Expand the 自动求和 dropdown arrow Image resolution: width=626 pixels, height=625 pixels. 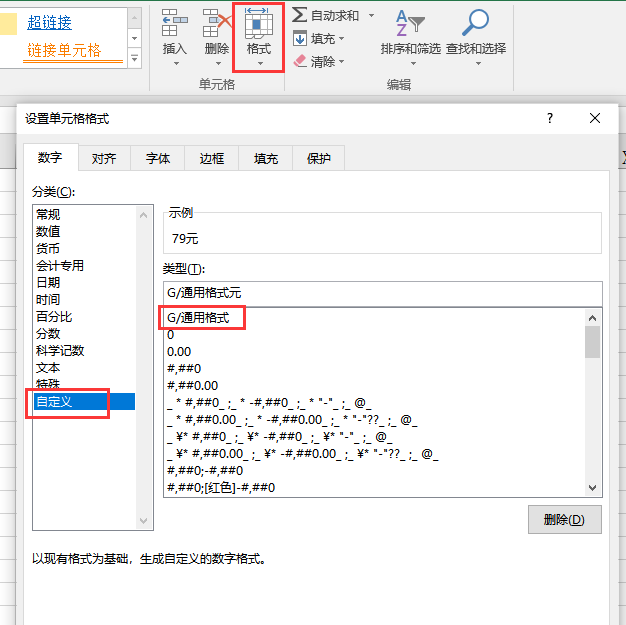pyautogui.click(x=371, y=16)
